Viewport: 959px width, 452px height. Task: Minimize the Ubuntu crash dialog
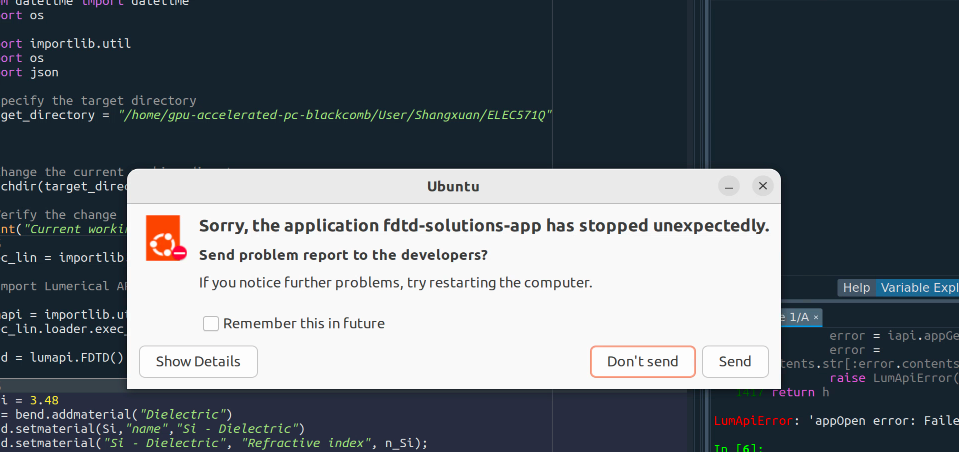730,186
